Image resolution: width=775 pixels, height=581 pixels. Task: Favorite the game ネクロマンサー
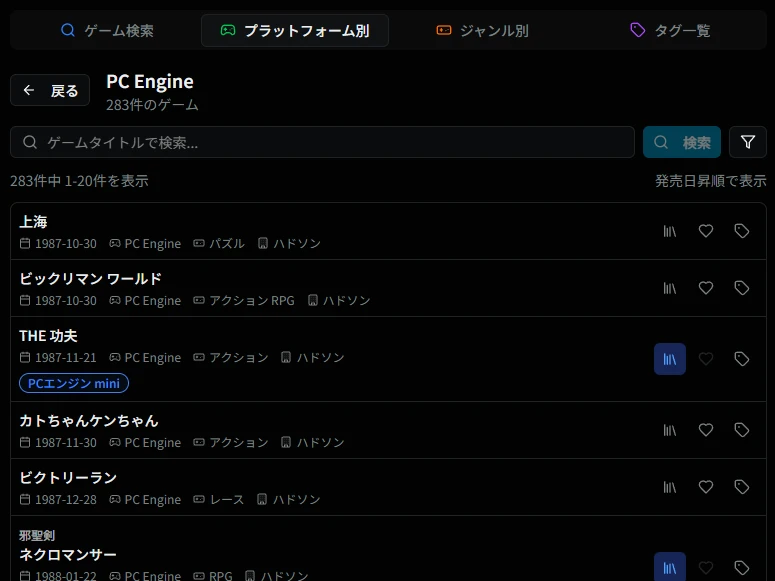point(706,567)
